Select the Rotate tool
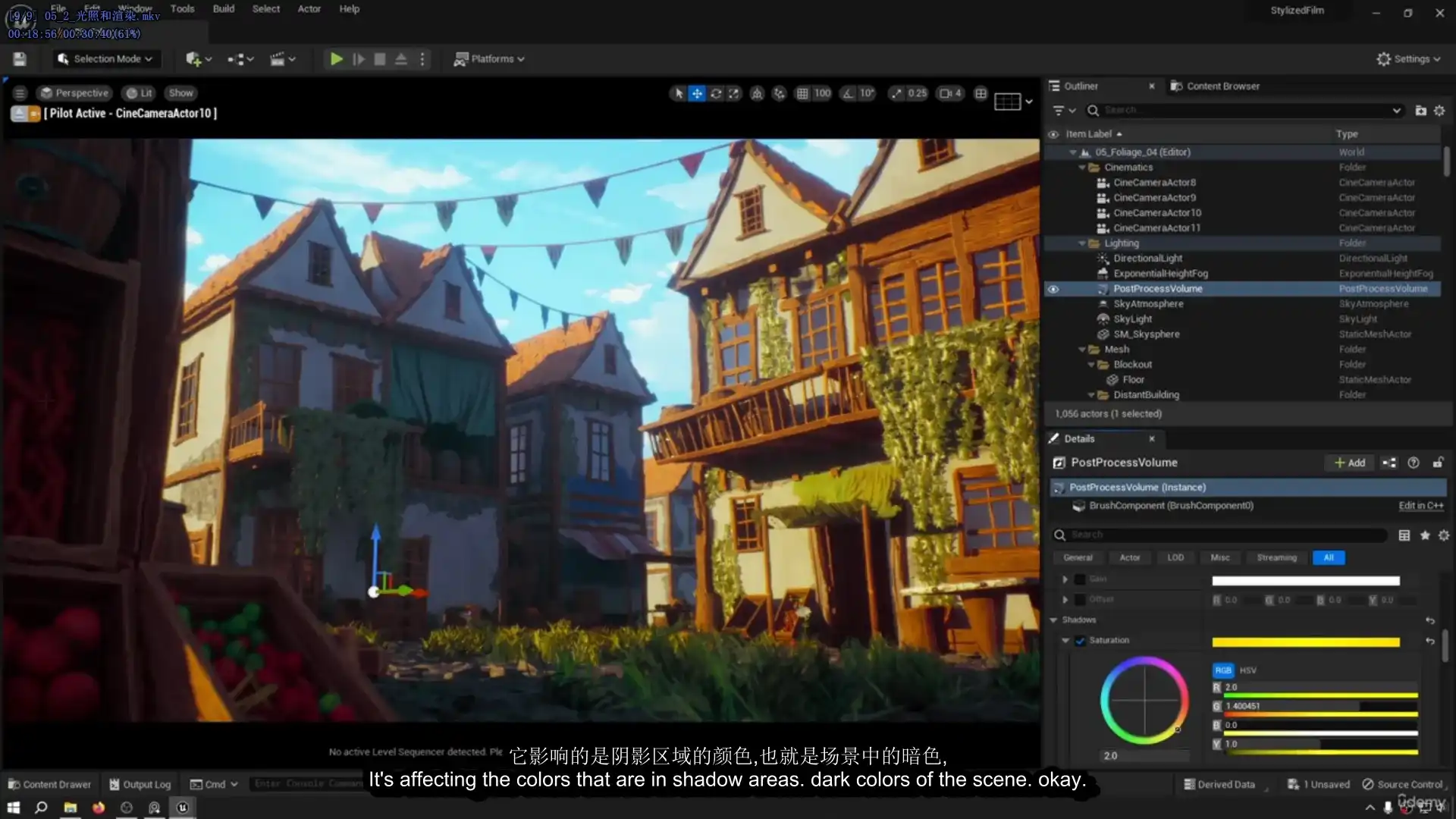The image size is (1456, 819). (x=717, y=93)
